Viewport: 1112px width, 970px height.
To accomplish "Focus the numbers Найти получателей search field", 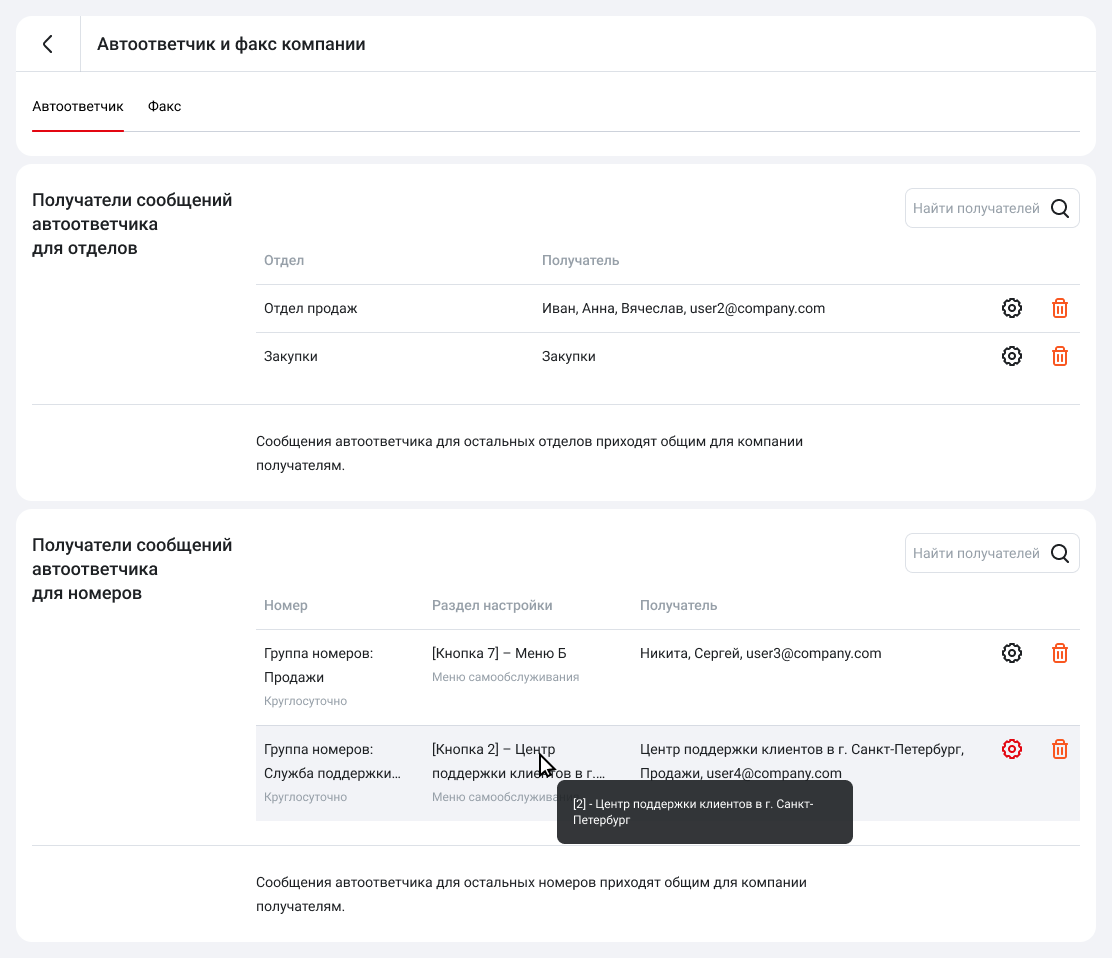I will click(975, 553).
